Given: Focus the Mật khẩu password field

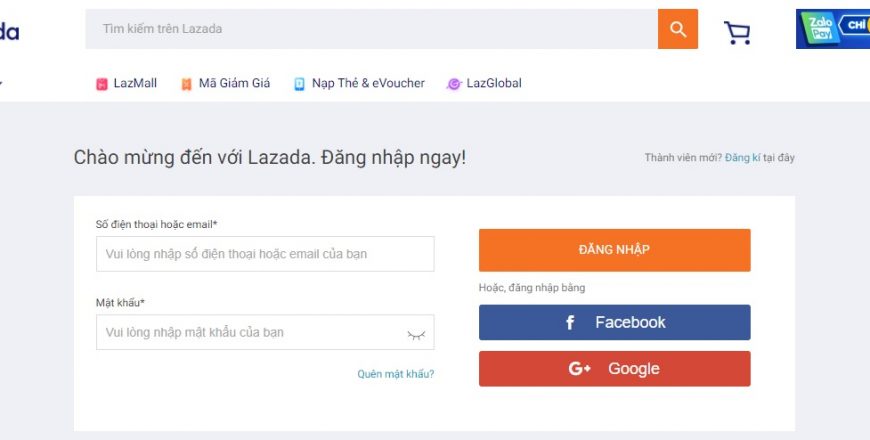Looking at the screenshot, I should point(265,332).
